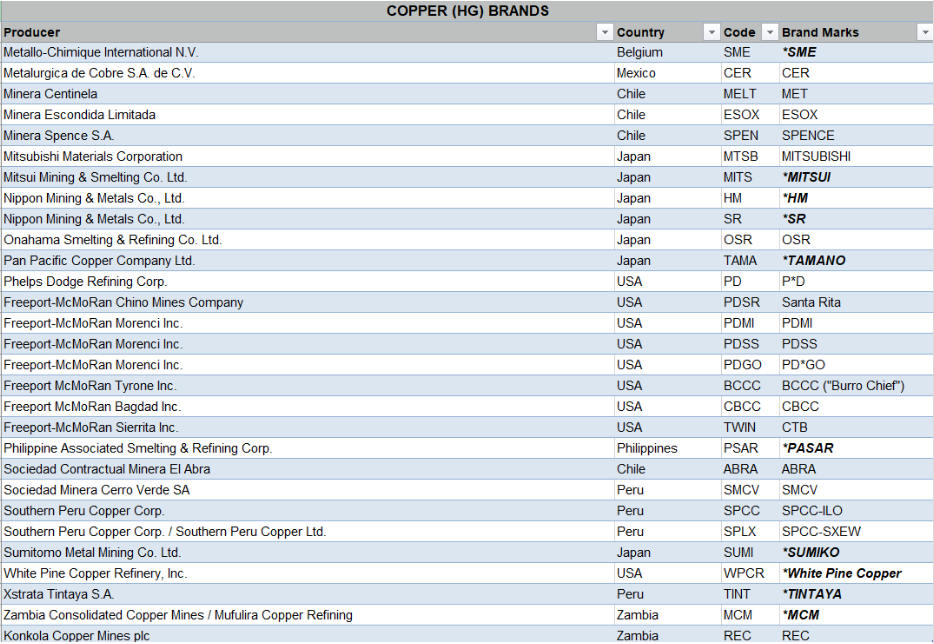Select the Philippines country cell
Viewport: 934px width, 644px height.
click(x=667, y=449)
